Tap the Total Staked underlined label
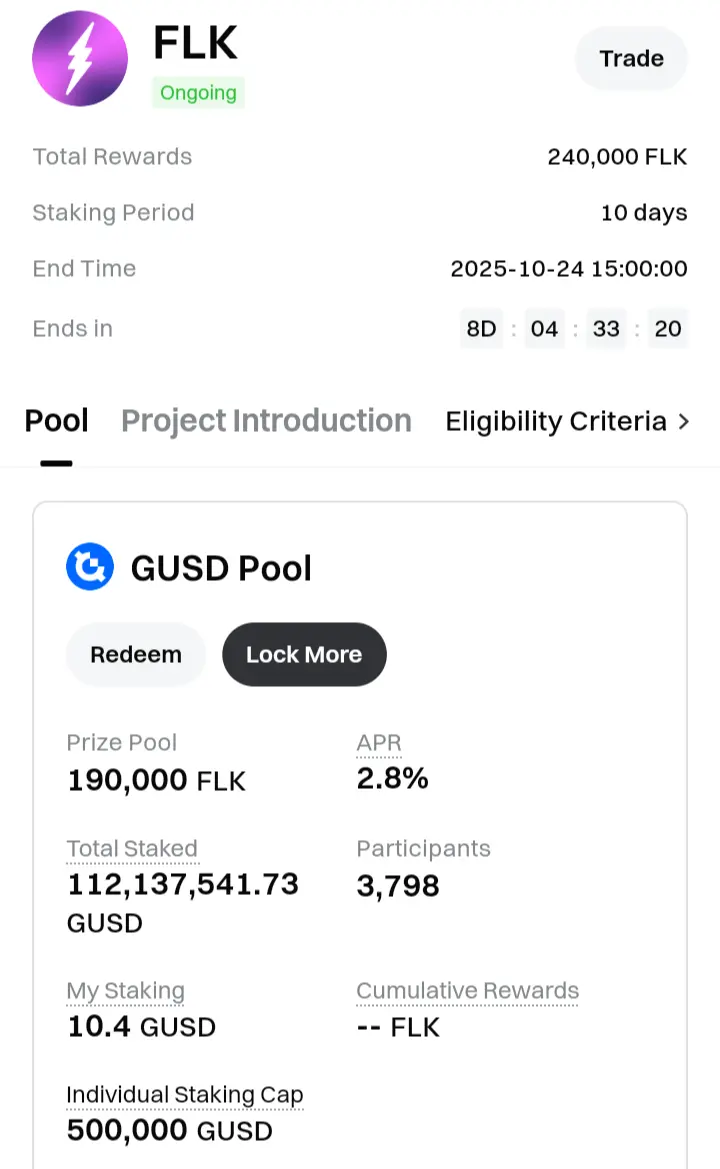The image size is (720, 1169). pos(132,849)
